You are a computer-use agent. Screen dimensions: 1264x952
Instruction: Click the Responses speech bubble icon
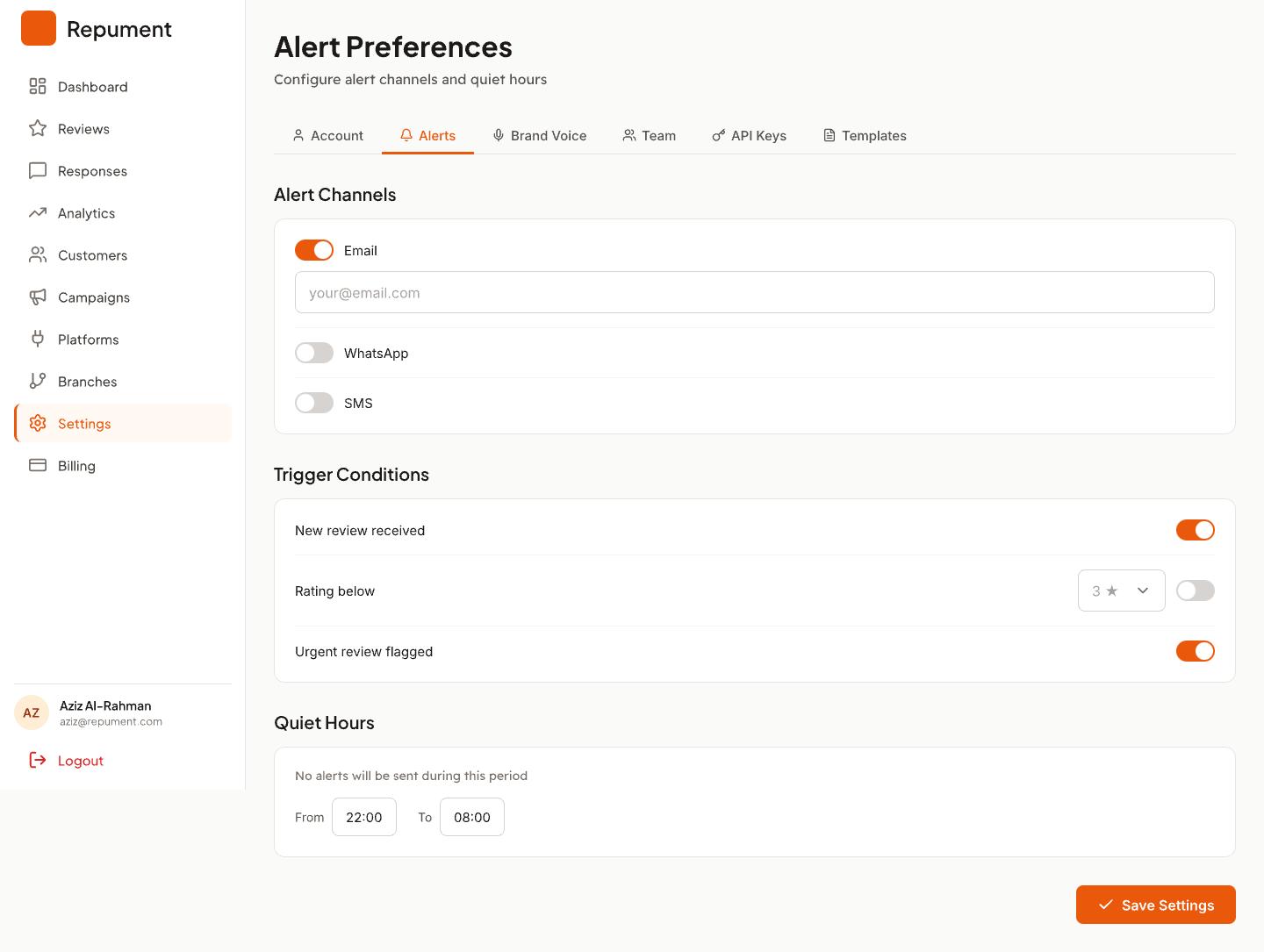pyautogui.click(x=38, y=170)
